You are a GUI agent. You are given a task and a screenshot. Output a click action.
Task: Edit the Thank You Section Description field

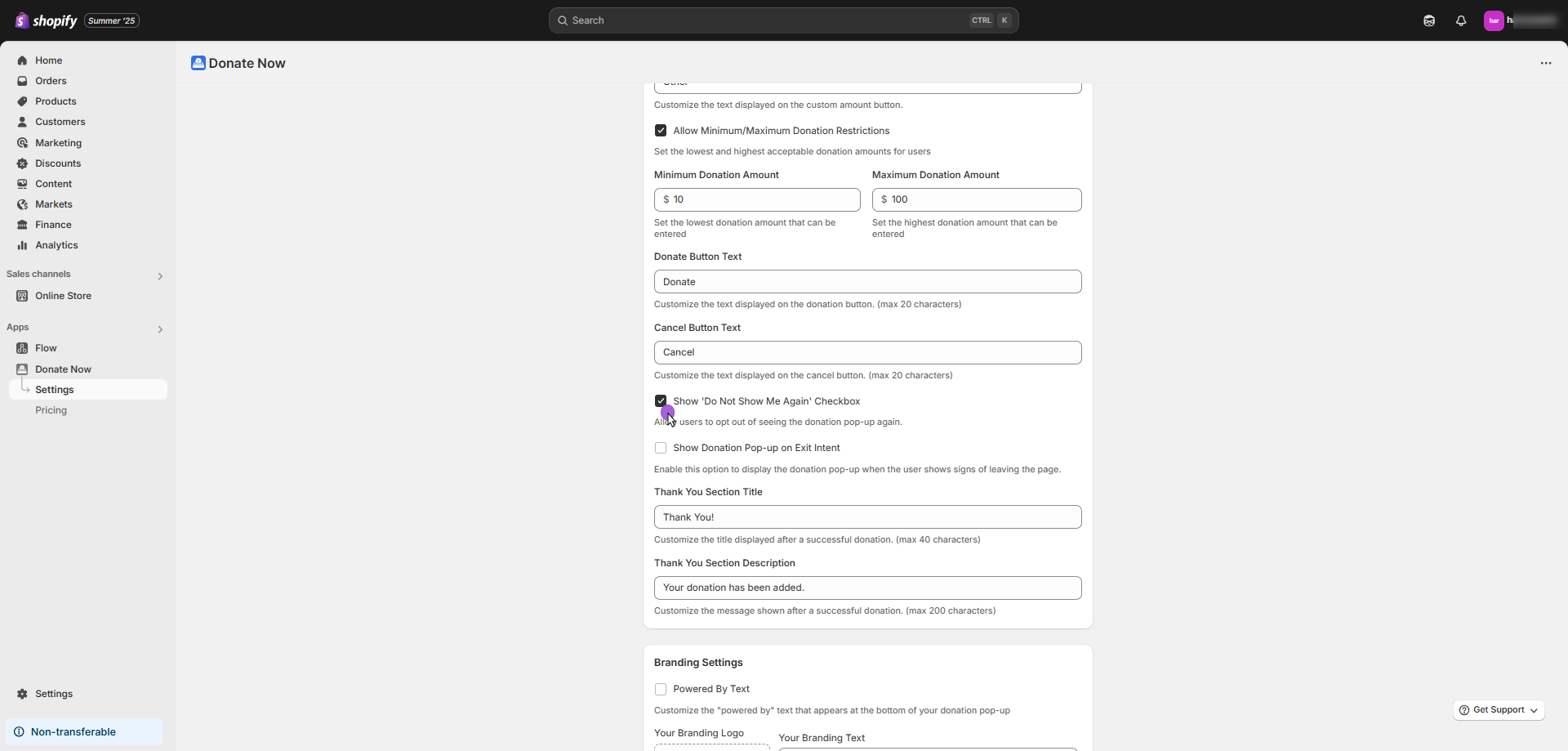(868, 588)
